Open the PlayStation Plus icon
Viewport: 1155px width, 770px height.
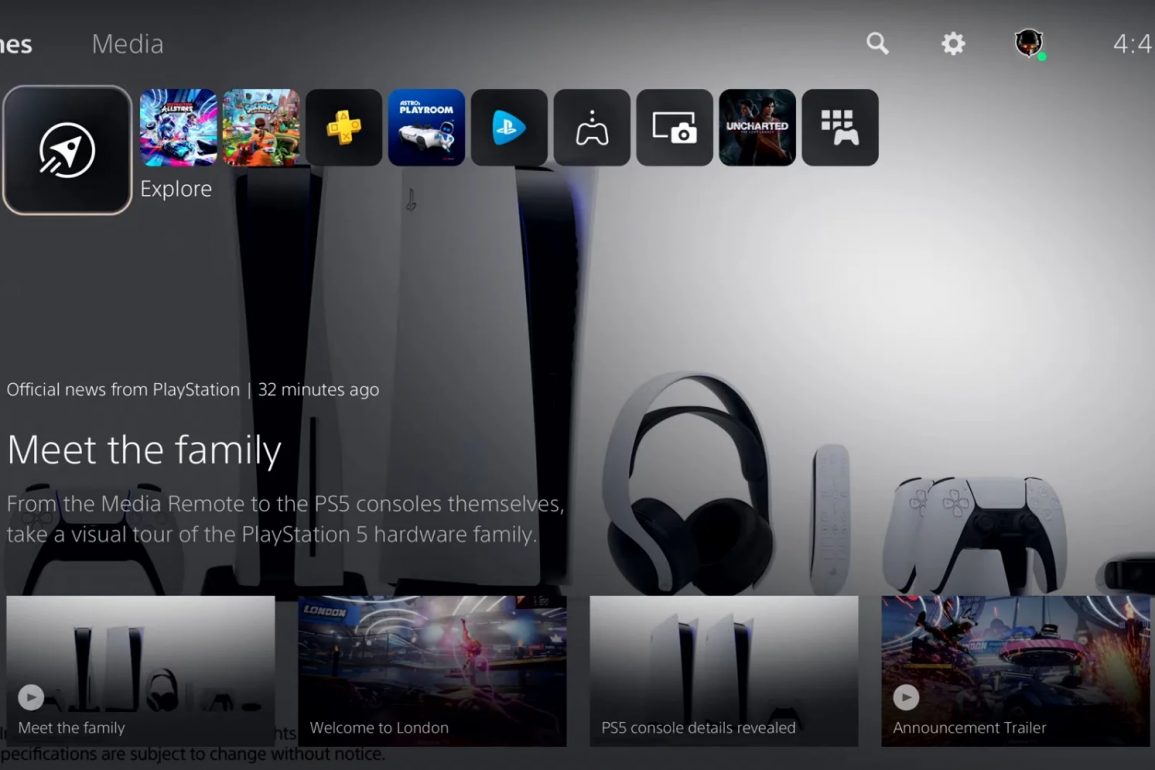344,127
